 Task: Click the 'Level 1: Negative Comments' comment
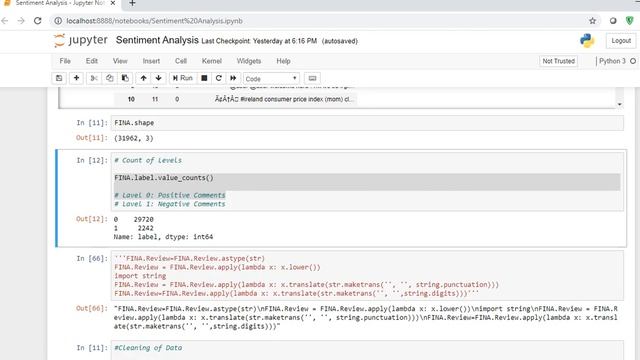[170, 204]
